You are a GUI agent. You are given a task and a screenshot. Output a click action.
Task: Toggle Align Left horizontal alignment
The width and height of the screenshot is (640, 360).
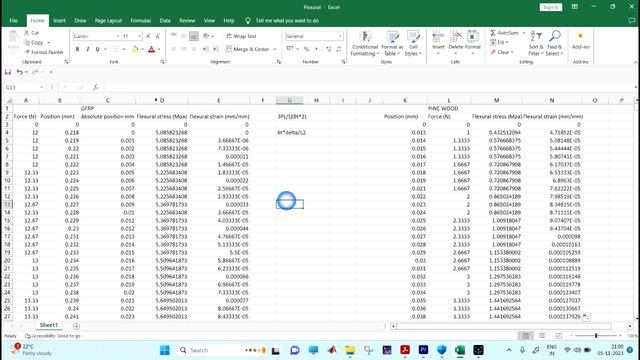(173, 49)
